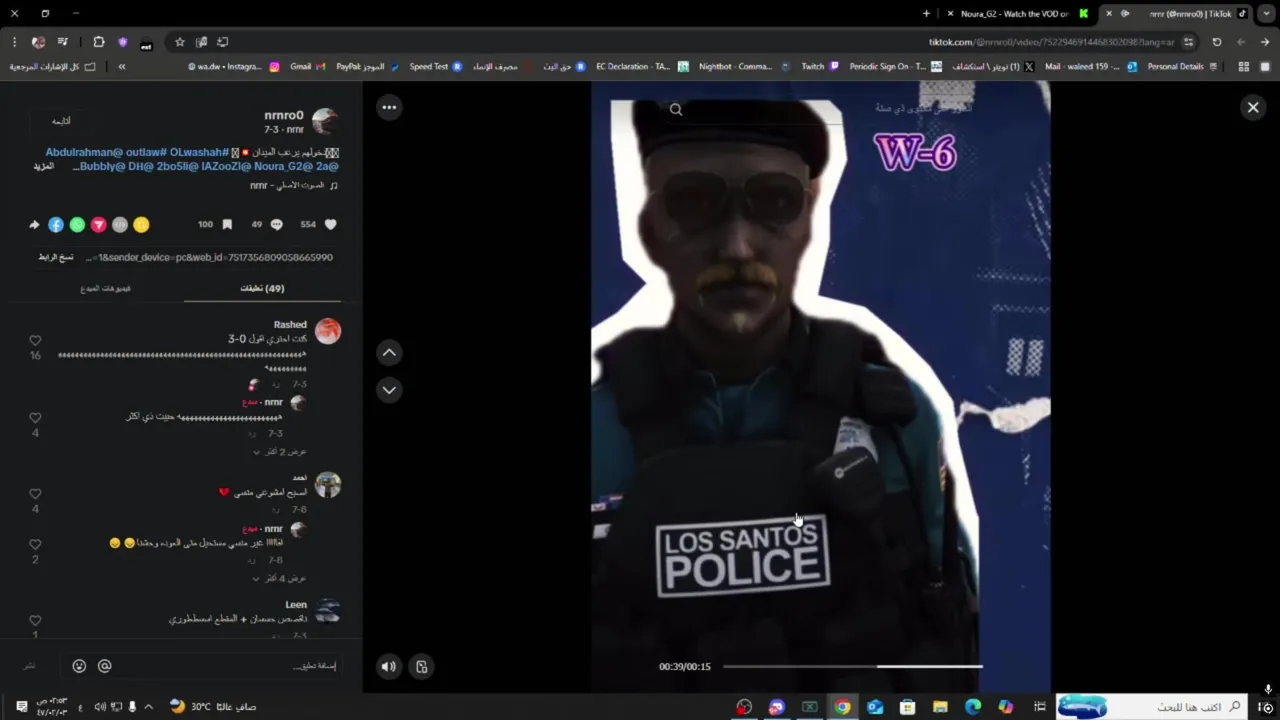Select the comments (49) tab
The height and width of the screenshot is (720, 1280).
coord(262,288)
